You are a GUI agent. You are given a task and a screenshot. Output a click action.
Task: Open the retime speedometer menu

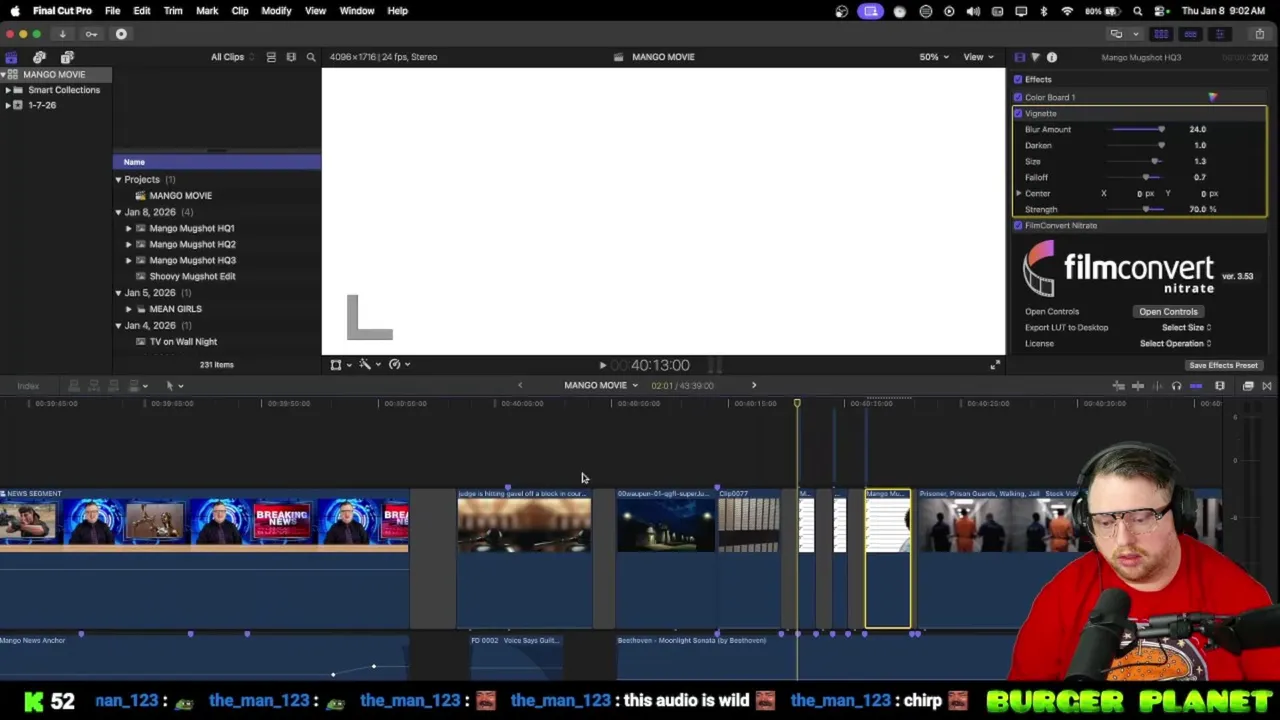click(x=398, y=365)
